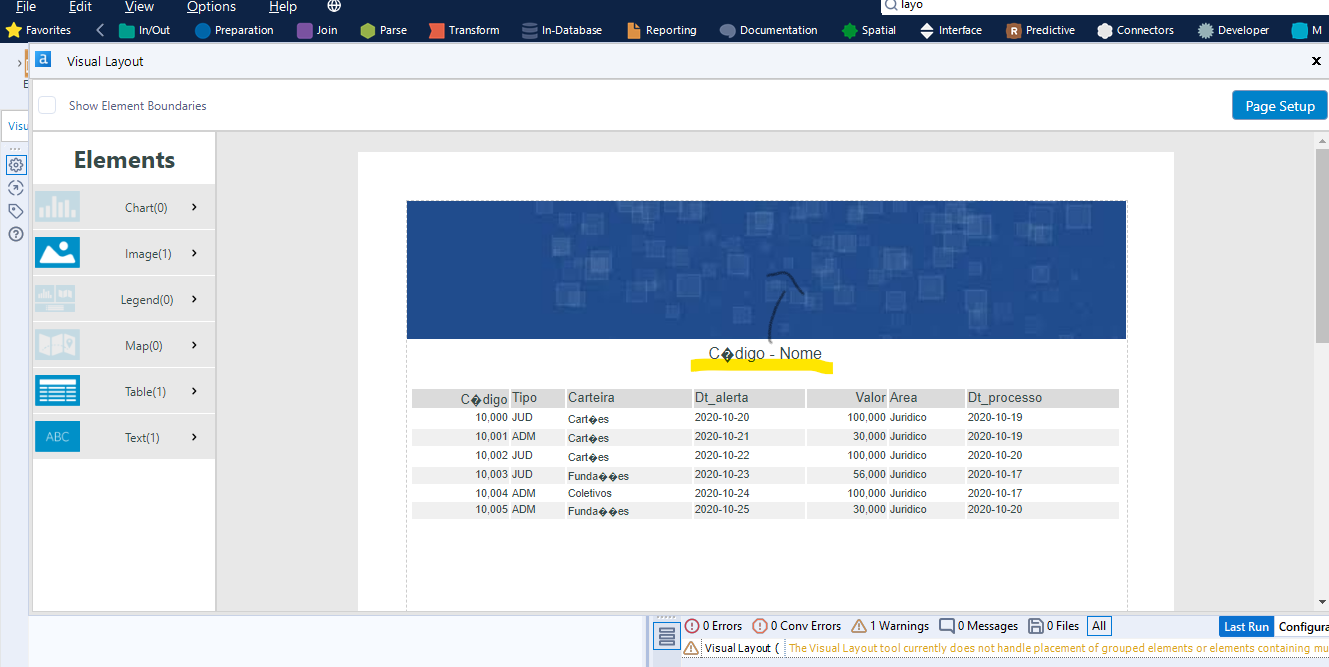Click the Help question mark sidebar icon

click(x=16, y=234)
